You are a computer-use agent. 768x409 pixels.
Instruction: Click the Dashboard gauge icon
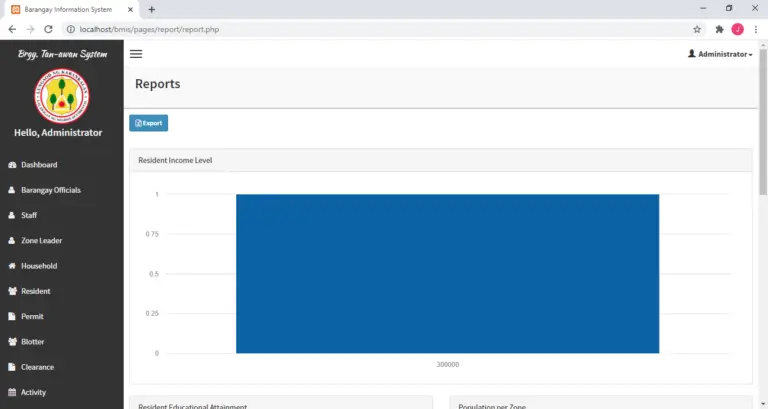pos(12,165)
